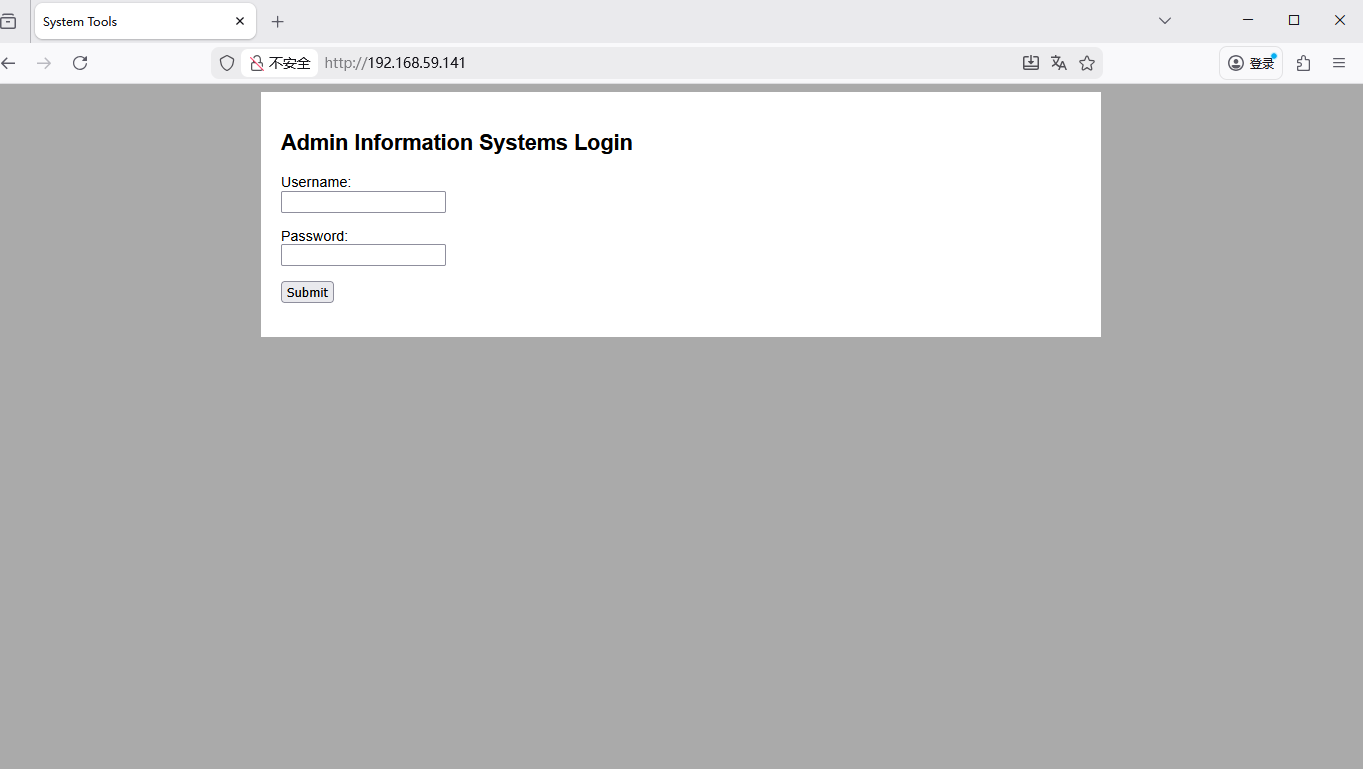Open the tracking protection shield icon
The image size is (1363, 769).
(227, 63)
